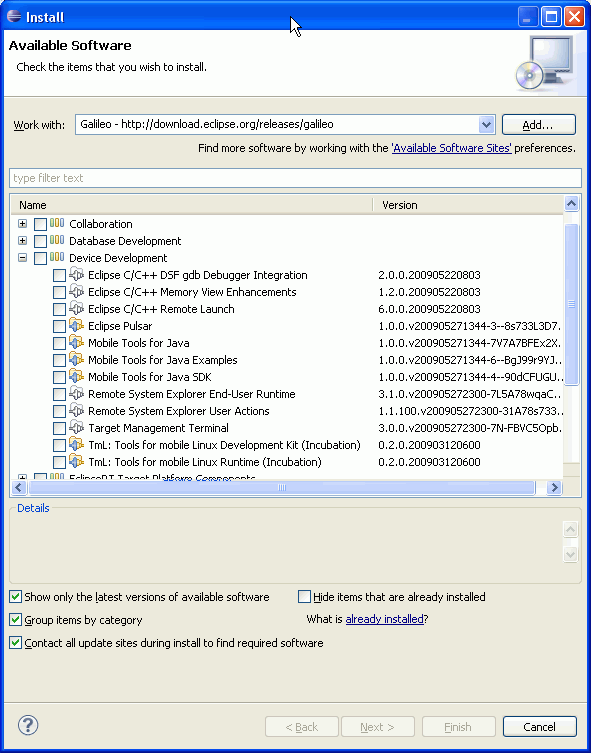Check Mobile Tools for Java Examples checkbox

point(59,360)
